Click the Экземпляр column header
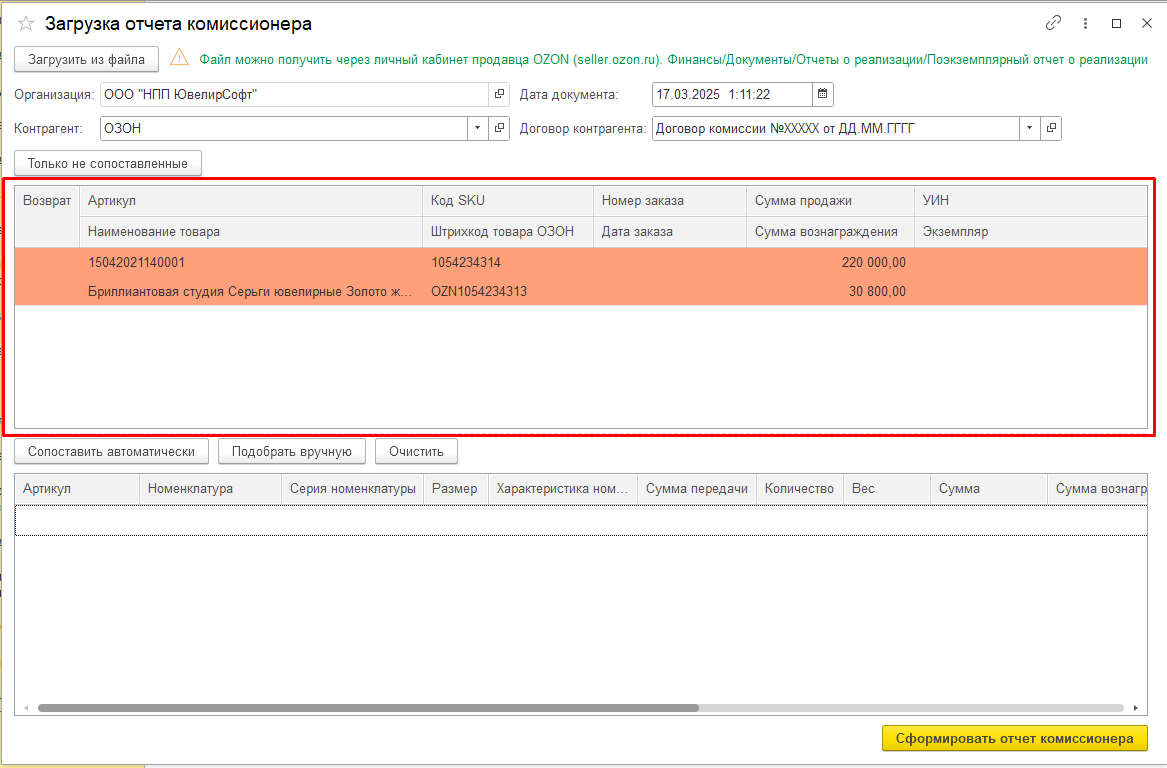This screenshot has height=768, width=1167. pyautogui.click(x=1031, y=231)
